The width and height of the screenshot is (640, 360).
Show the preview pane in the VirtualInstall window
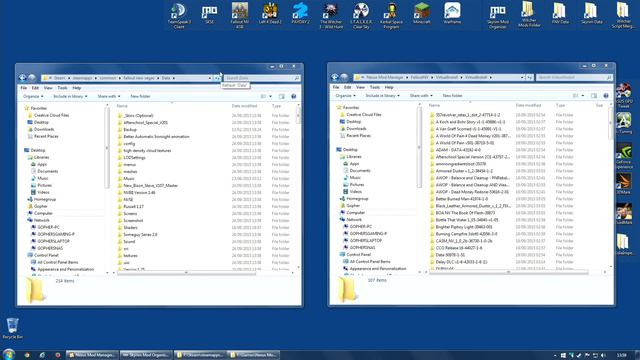593,96
